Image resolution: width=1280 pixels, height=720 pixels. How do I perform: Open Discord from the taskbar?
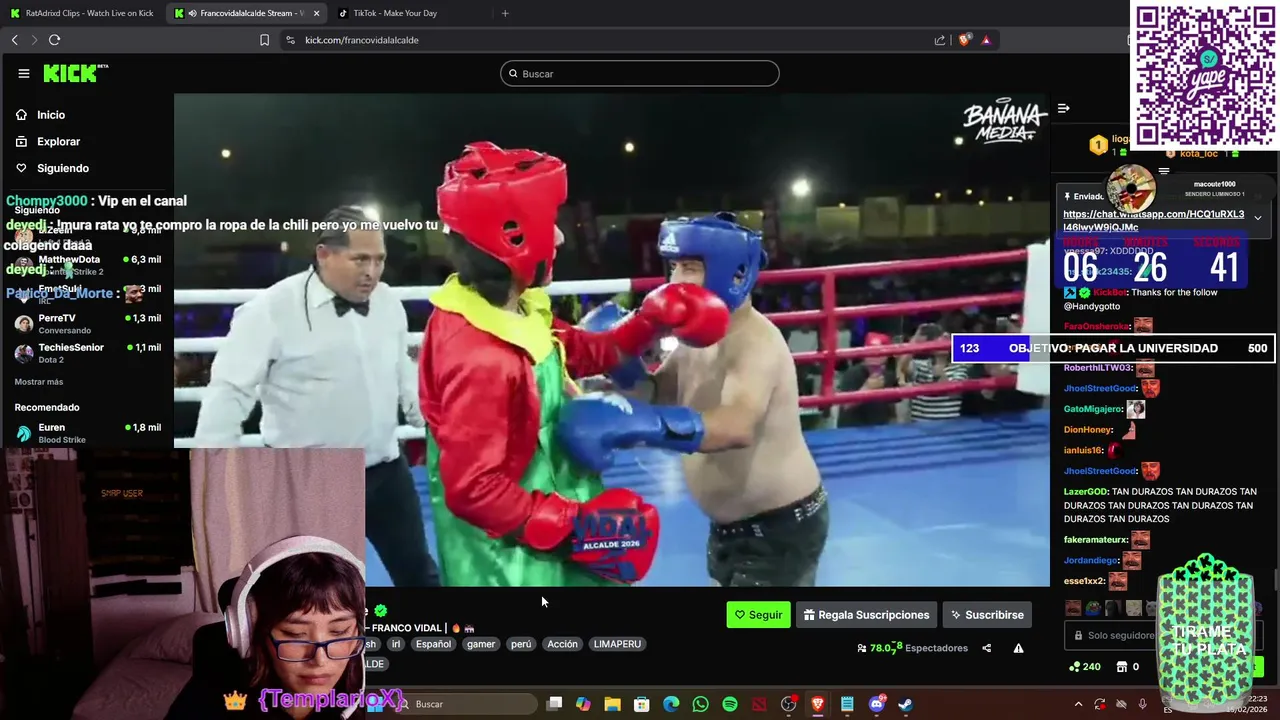tap(877, 704)
